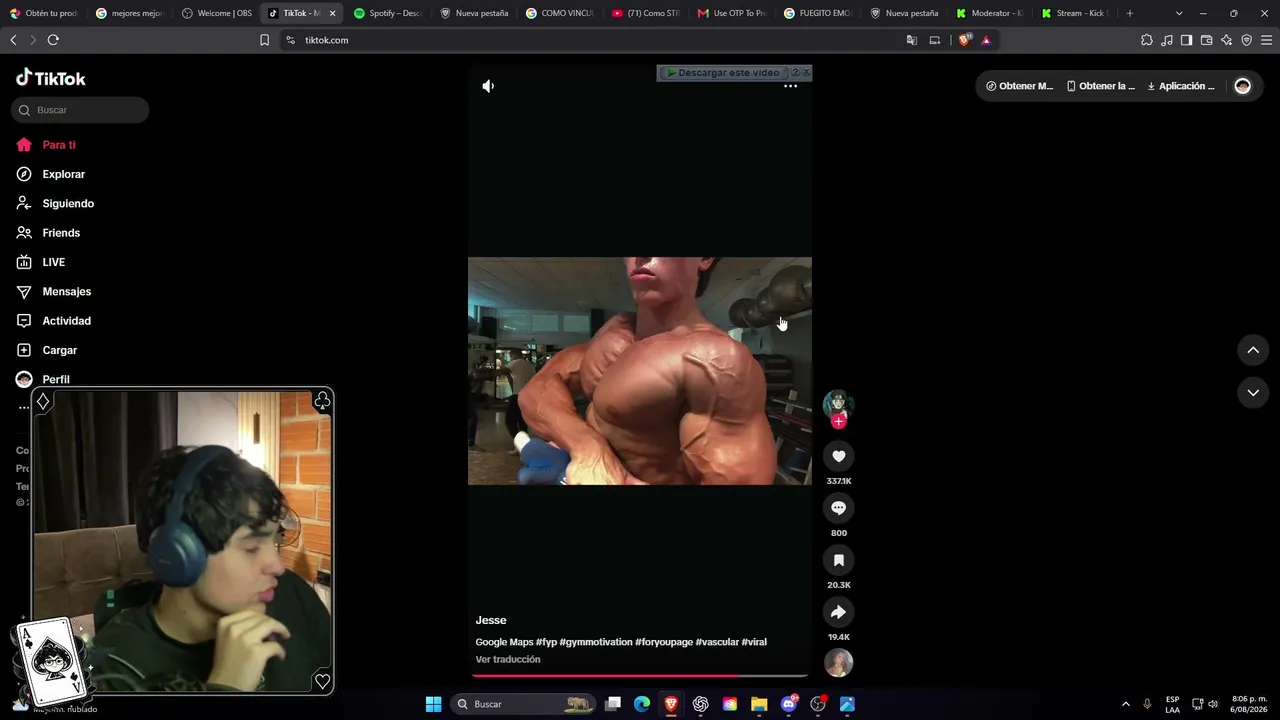
Task: Open the Brave Rewards triangle icon
Action: coord(986,40)
